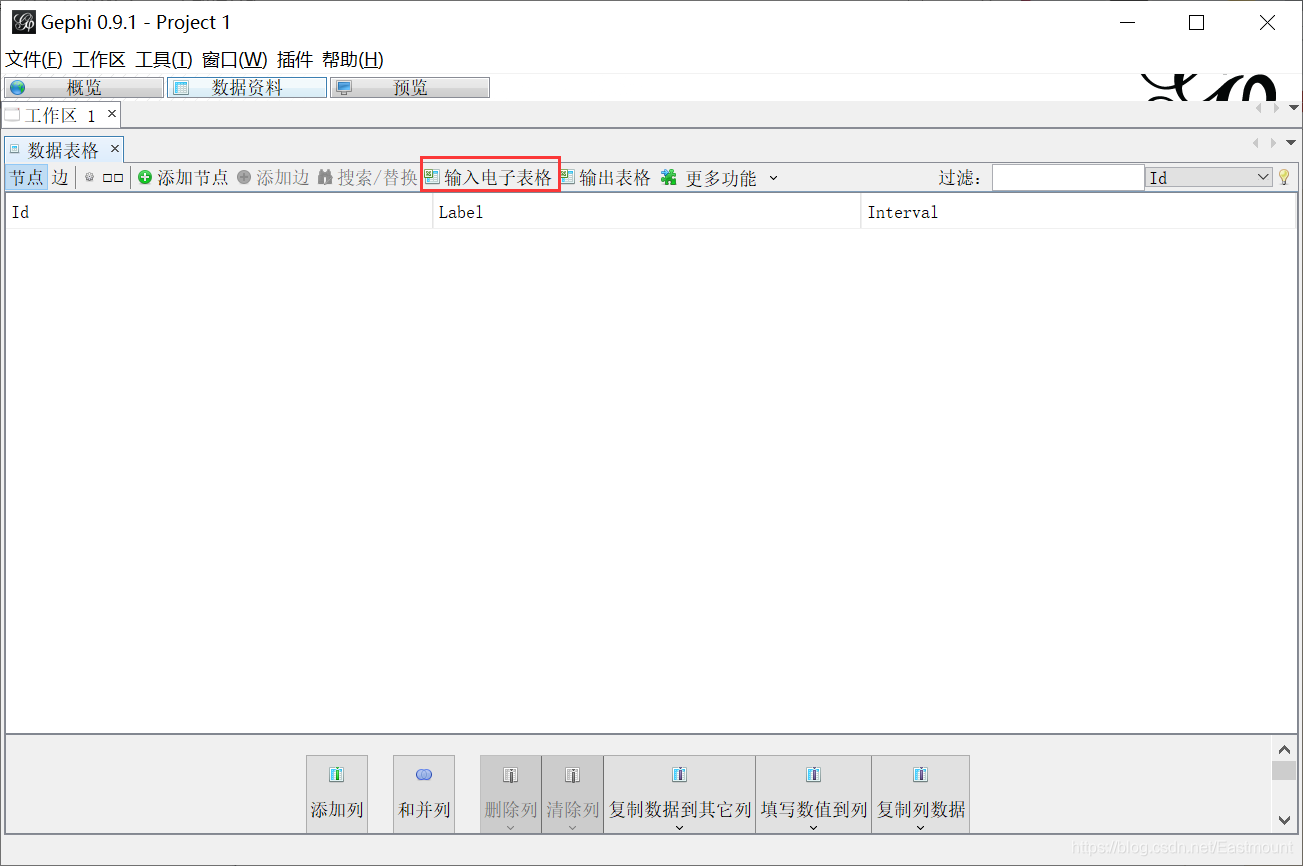The image size is (1303, 866).
Task: Click the column tools scrollbar thumb
Action: click(x=1285, y=771)
